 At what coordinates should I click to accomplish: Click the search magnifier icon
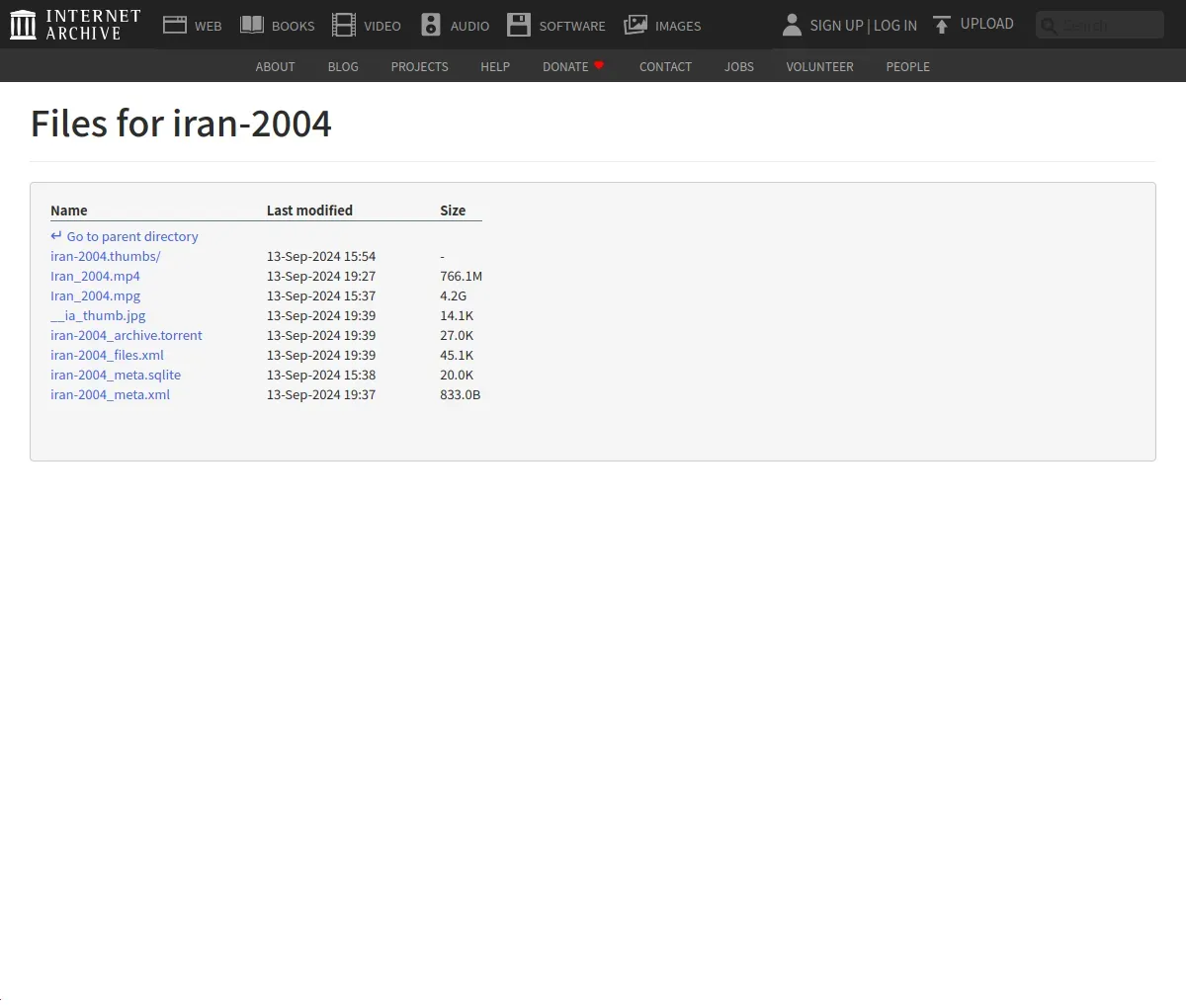pyautogui.click(x=1050, y=26)
